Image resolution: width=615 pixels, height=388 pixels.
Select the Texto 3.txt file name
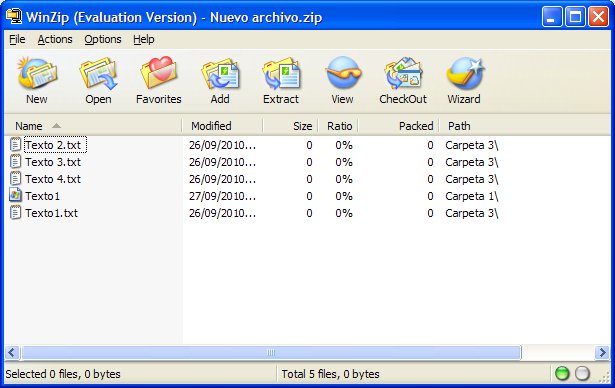(53, 162)
